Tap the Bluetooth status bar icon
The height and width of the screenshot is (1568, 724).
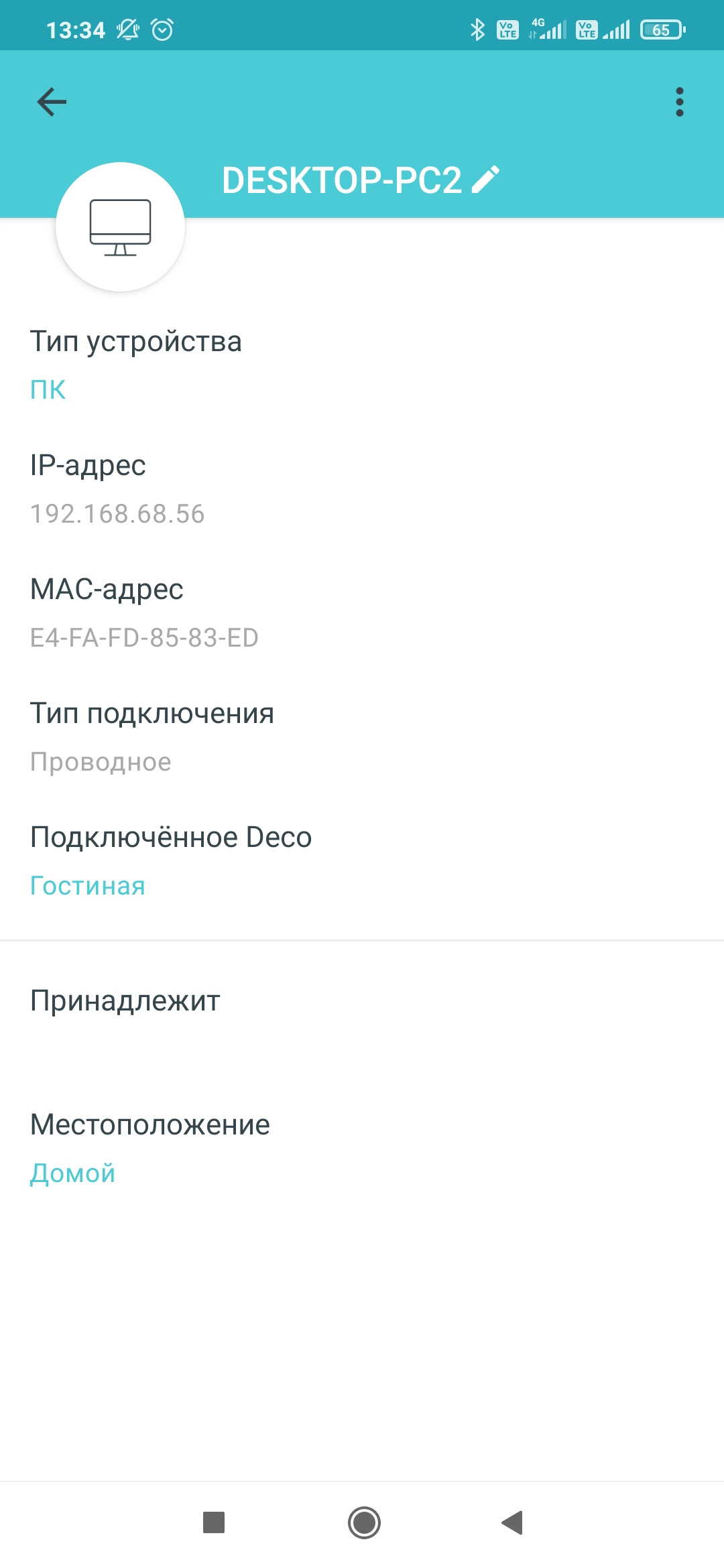coord(477,29)
